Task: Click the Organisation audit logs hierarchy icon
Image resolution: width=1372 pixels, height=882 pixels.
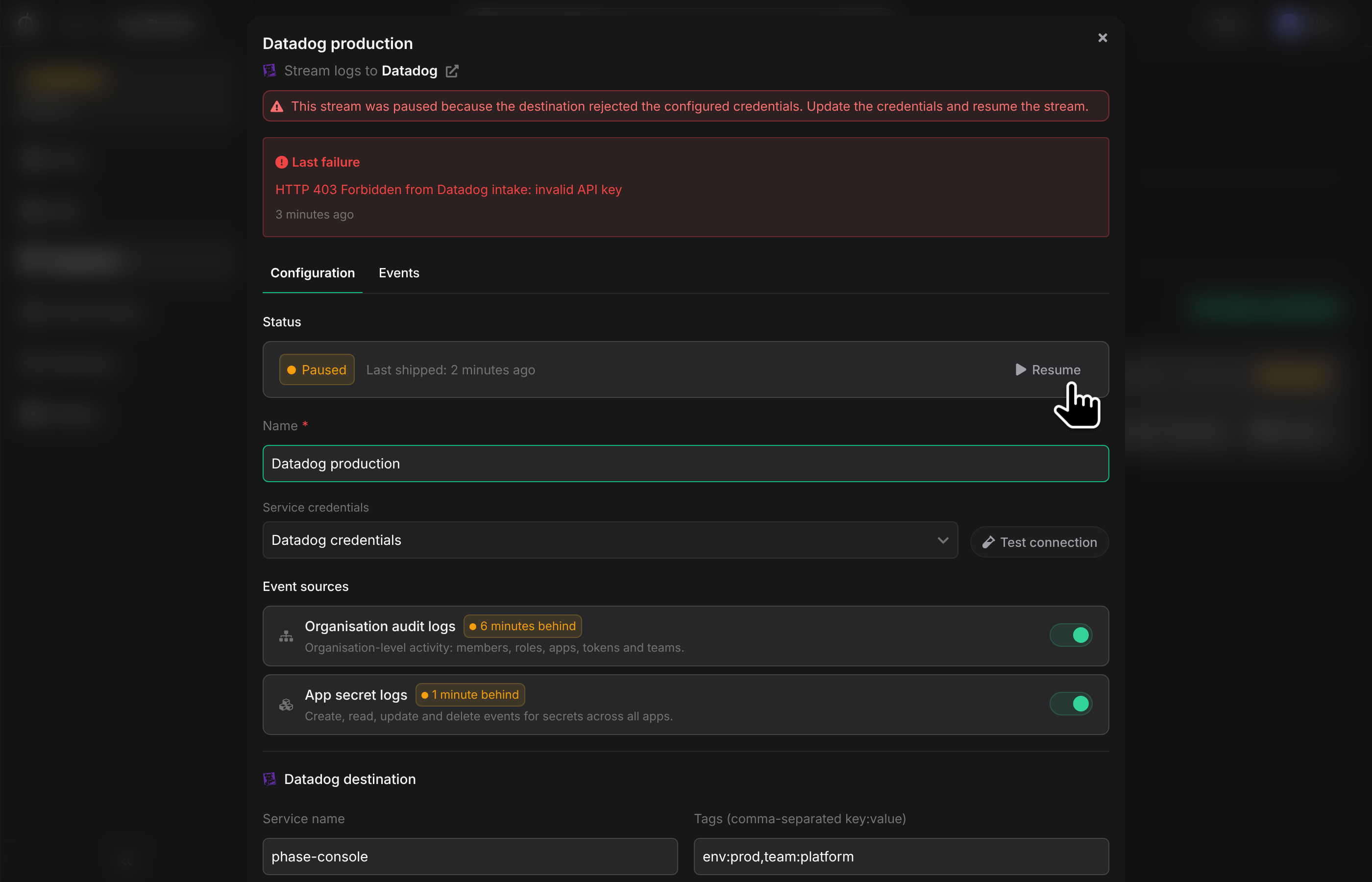Action: pos(286,636)
